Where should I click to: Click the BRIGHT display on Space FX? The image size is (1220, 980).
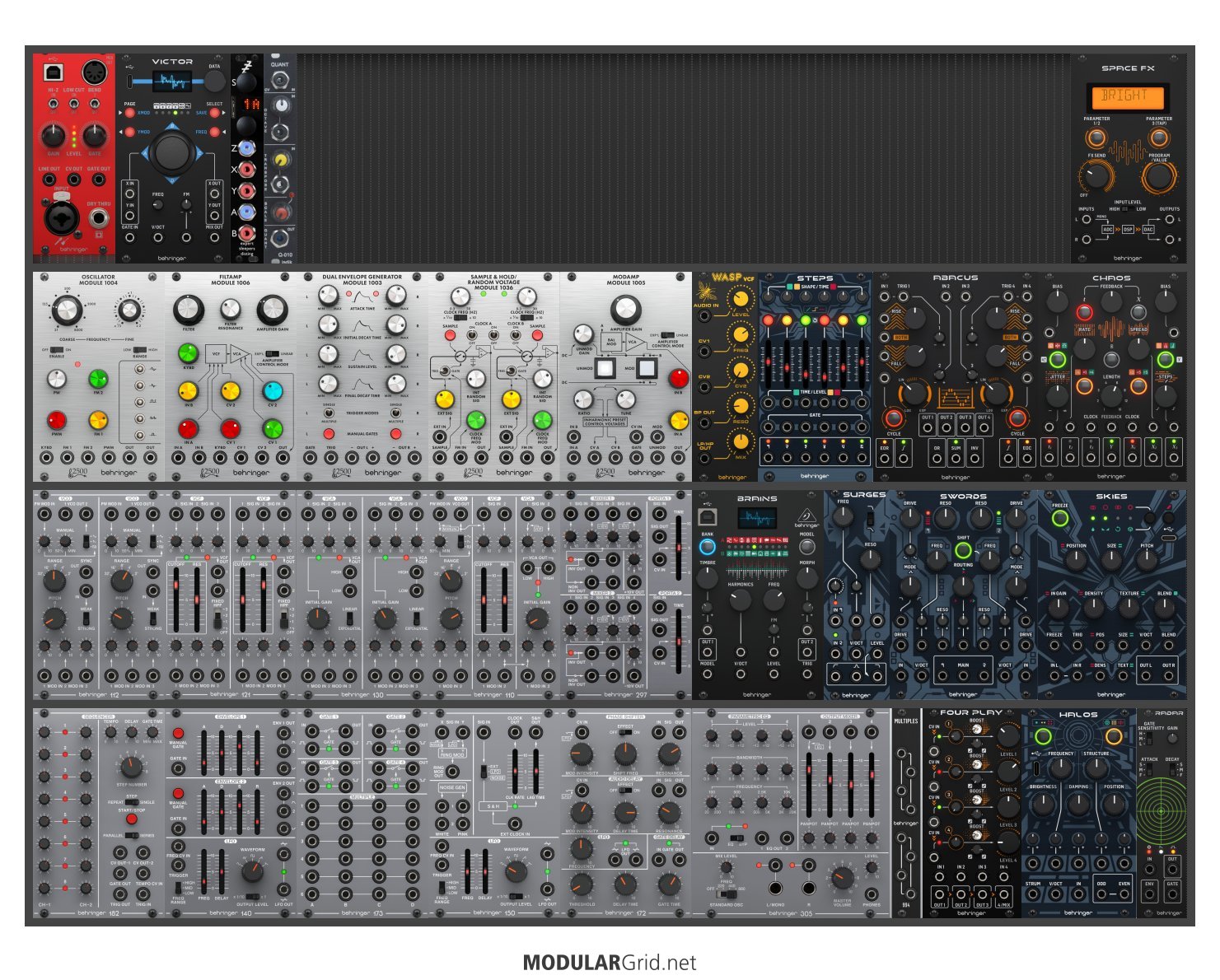tap(1127, 97)
